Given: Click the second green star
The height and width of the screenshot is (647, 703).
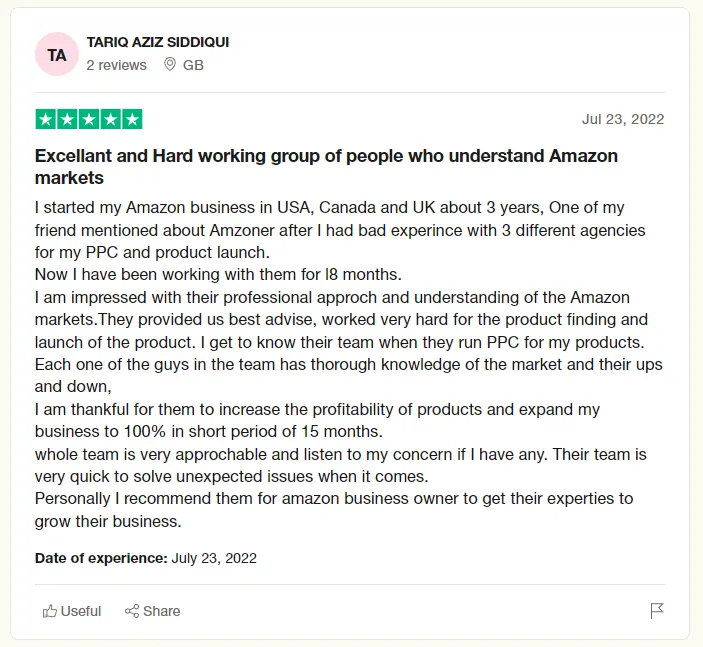Looking at the screenshot, I should [x=67, y=119].
